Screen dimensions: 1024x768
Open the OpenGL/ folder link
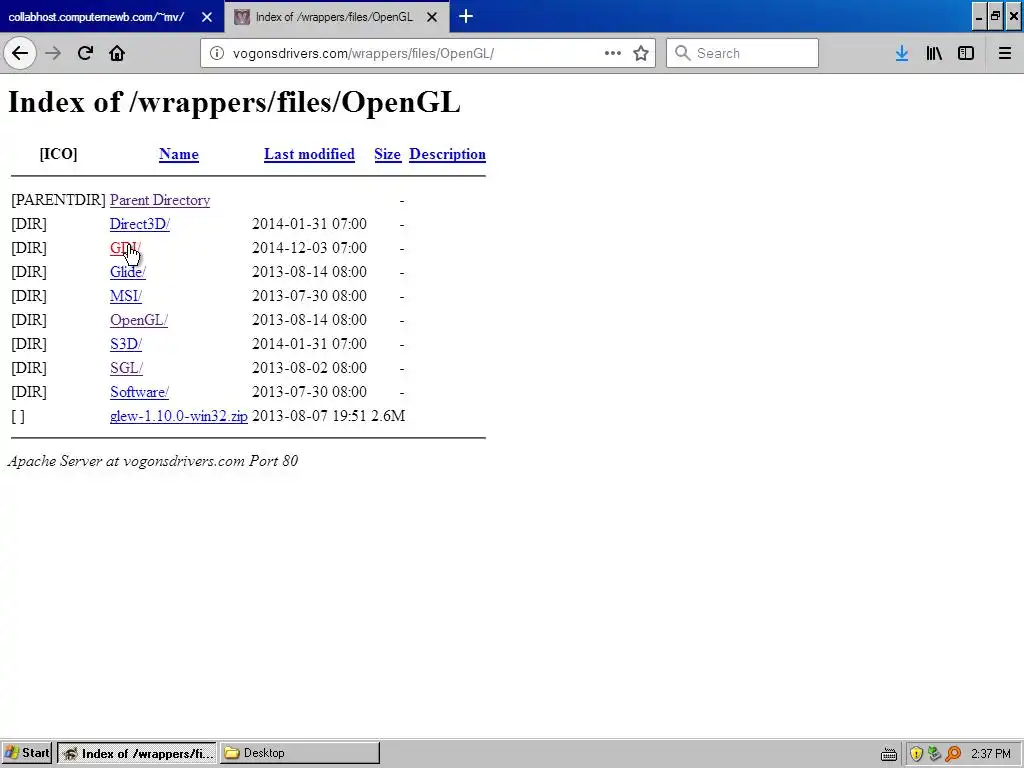click(x=139, y=320)
